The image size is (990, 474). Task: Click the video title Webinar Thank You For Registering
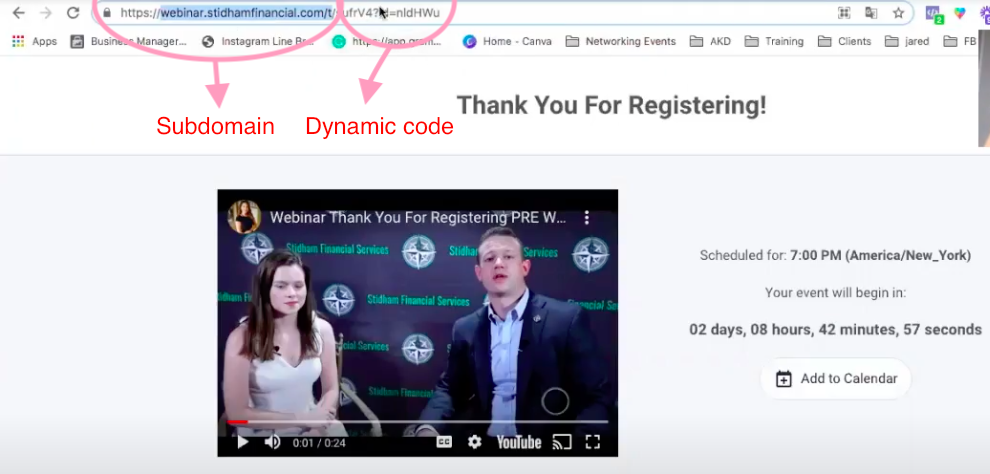click(418, 218)
